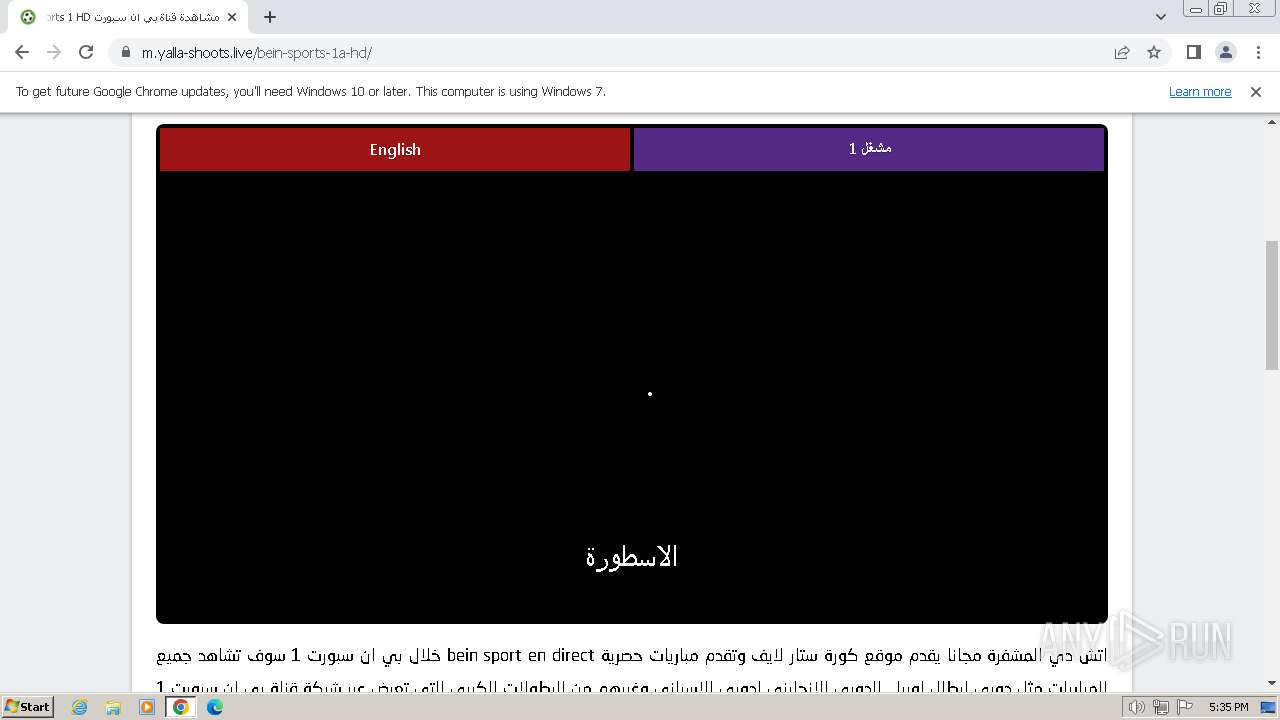The width and height of the screenshot is (1280, 720).
Task: Dismiss the Chrome update notification bar
Action: click(1256, 91)
